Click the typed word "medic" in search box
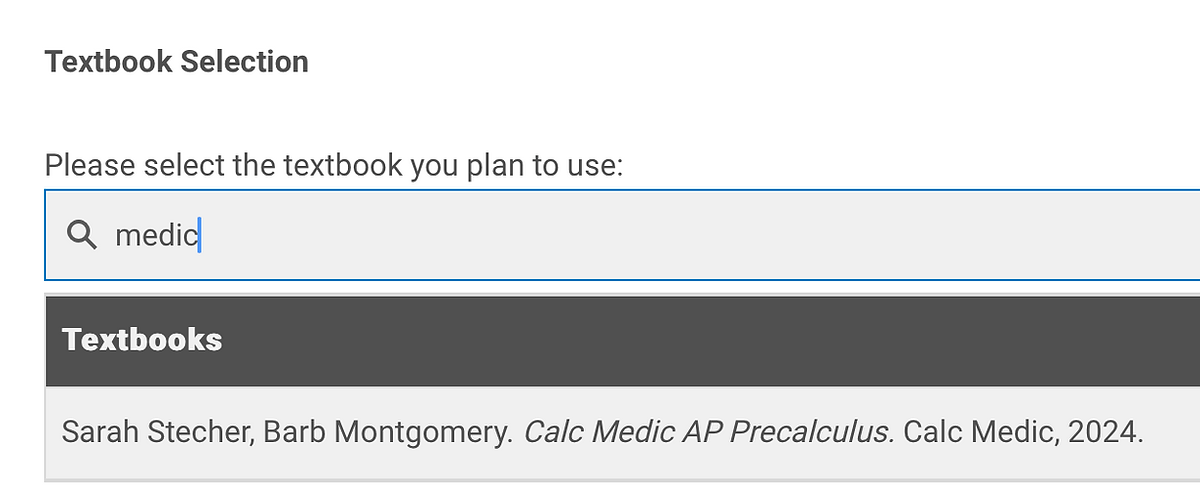Screen dimensions: 1200x490 tap(156, 236)
